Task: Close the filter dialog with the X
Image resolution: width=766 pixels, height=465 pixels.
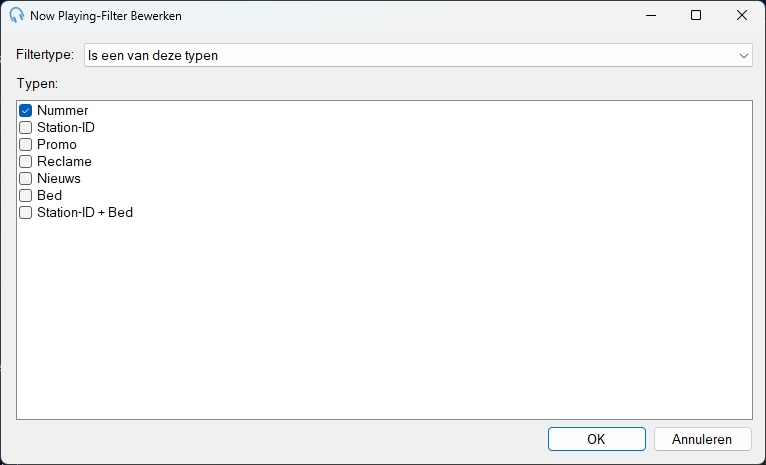Action: coord(742,15)
